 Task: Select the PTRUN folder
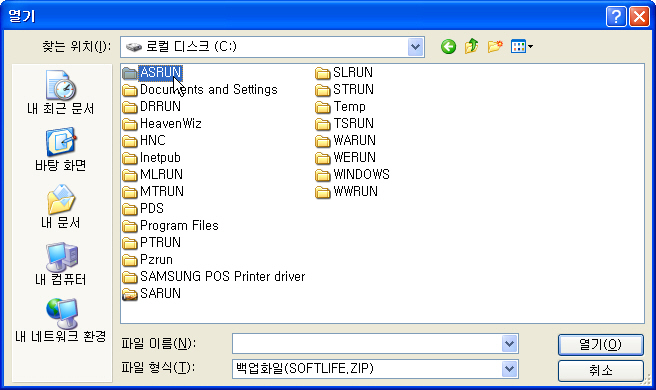tap(152, 243)
